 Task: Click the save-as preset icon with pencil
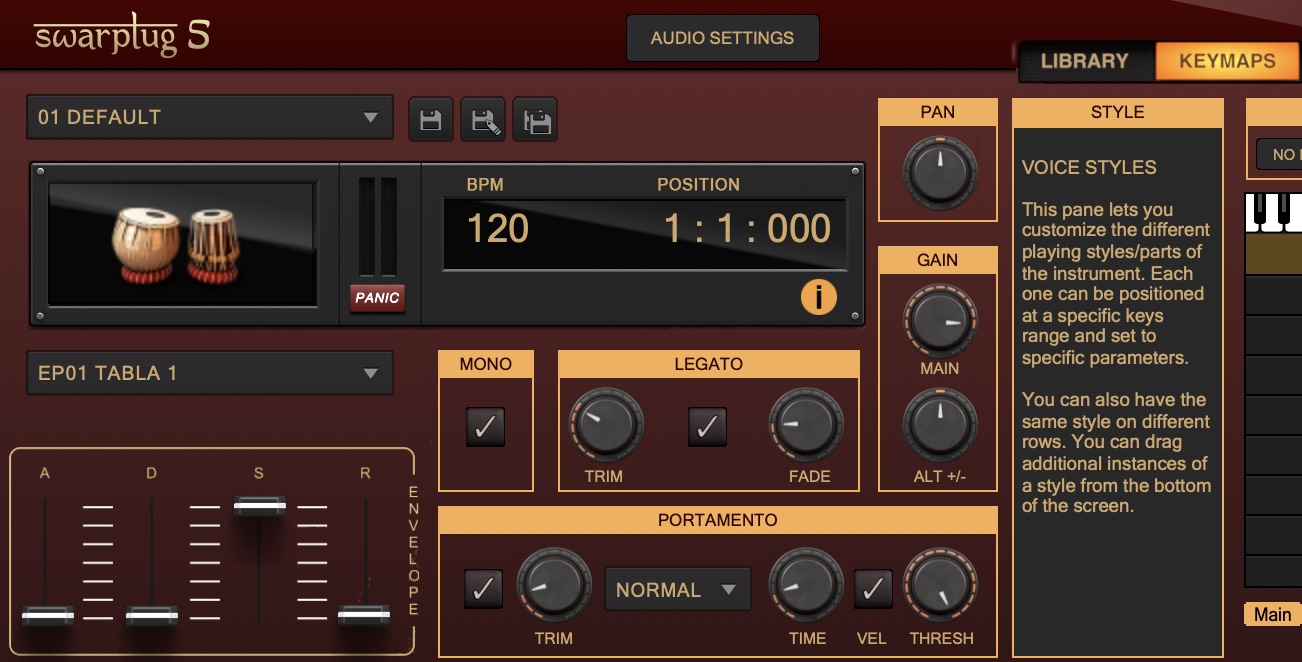pyautogui.click(x=485, y=121)
